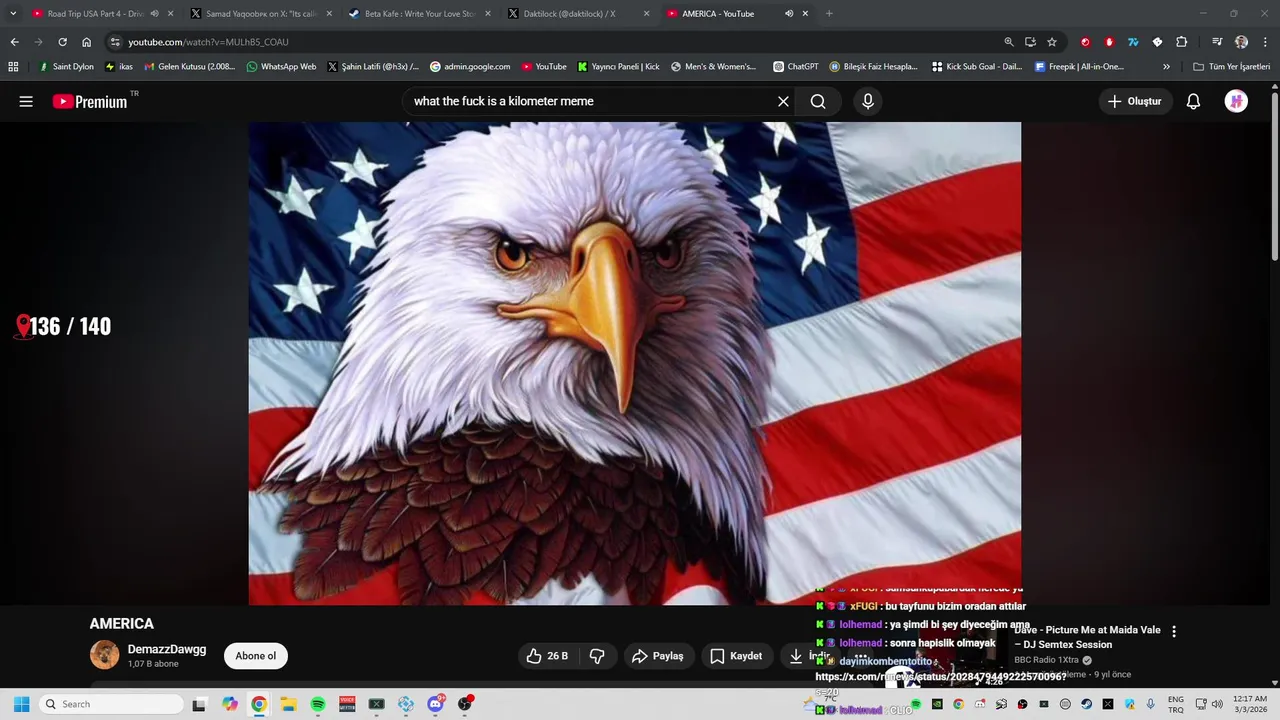This screenshot has height=720, width=1280.
Task: Open Steam in the system tray
Action: pos(1087,704)
